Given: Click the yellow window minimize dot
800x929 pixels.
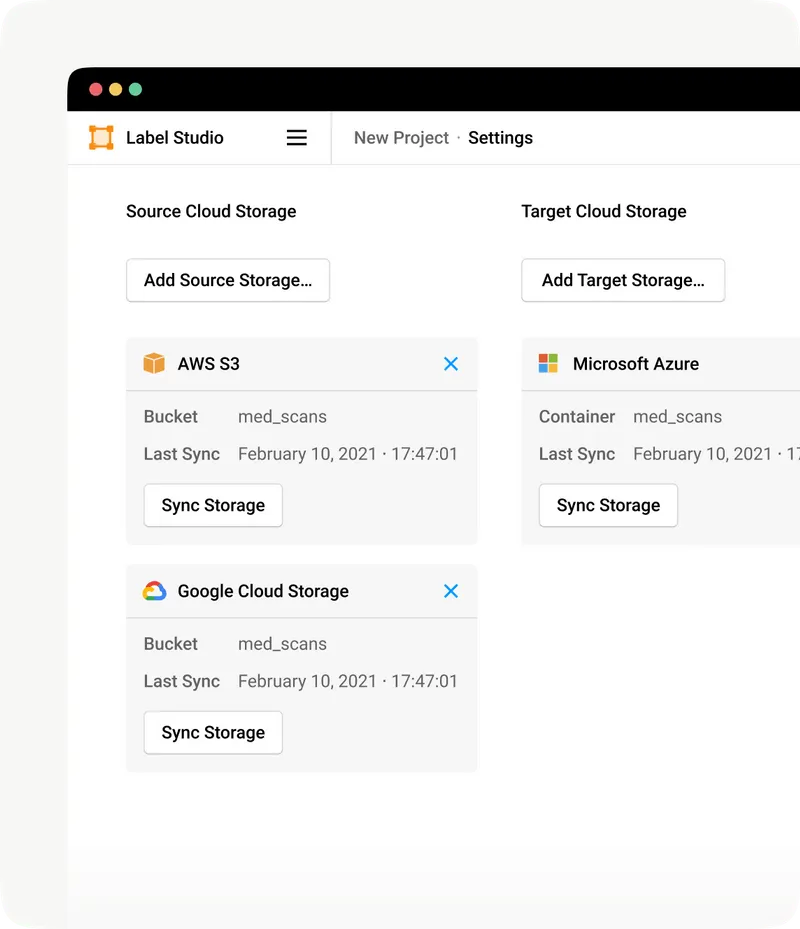Looking at the screenshot, I should [116, 89].
